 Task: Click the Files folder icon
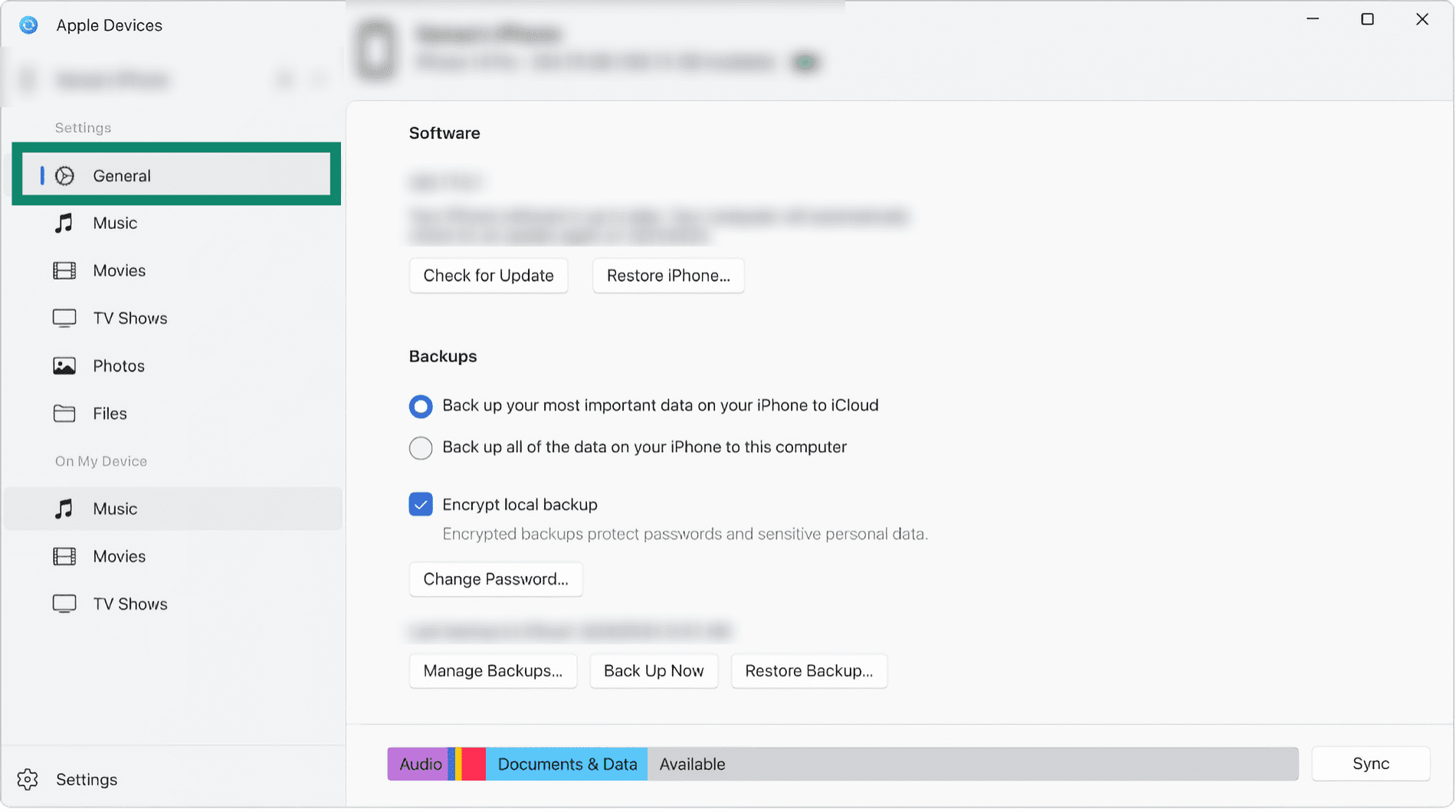pos(64,414)
